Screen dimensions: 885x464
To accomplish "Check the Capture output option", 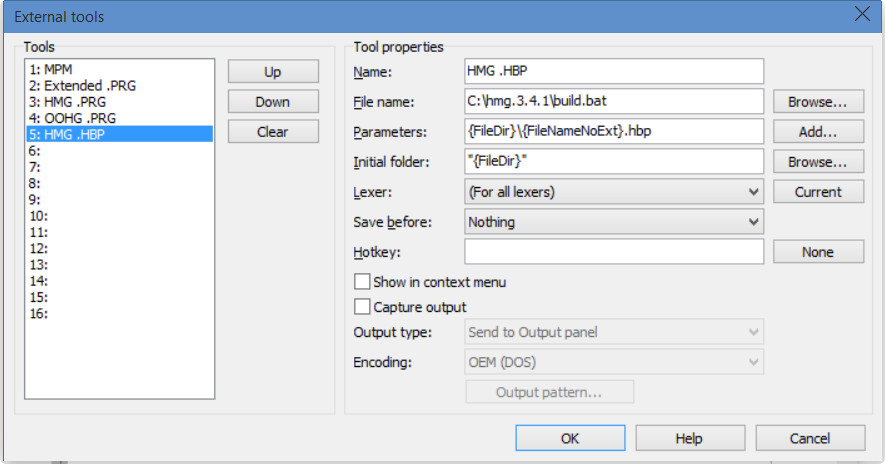I will pyautogui.click(x=363, y=307).
